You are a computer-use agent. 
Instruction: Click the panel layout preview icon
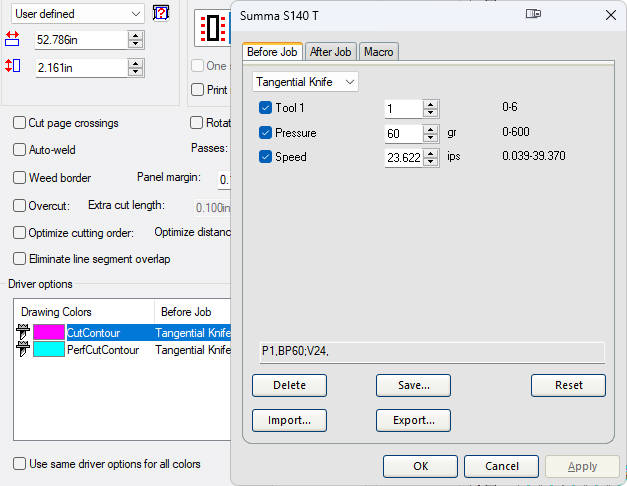click(213, 28)
